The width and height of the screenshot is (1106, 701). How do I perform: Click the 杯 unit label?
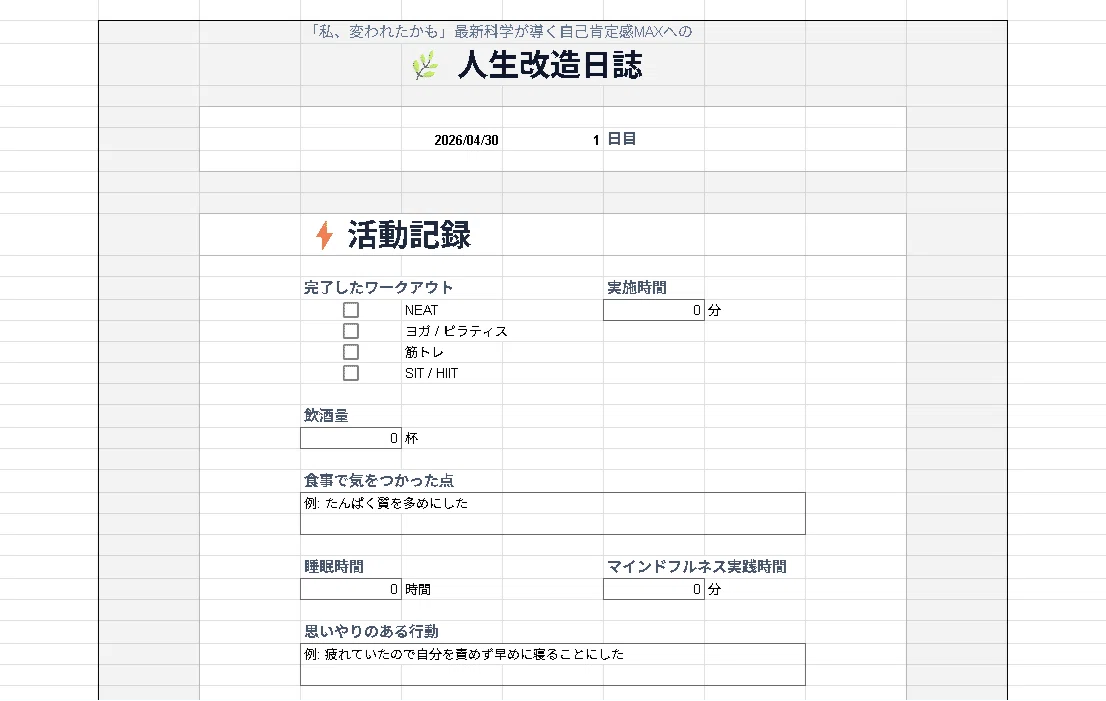click(411, 438)
